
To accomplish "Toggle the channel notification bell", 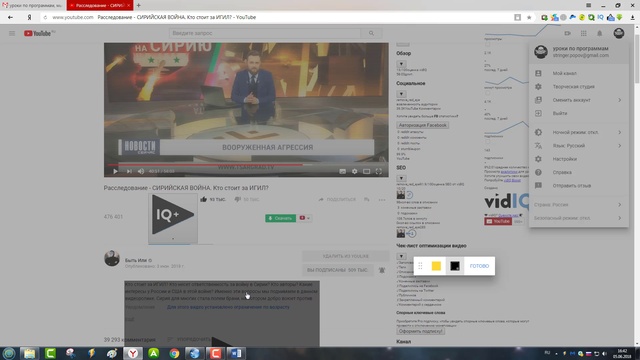I will tap(382, 270).
